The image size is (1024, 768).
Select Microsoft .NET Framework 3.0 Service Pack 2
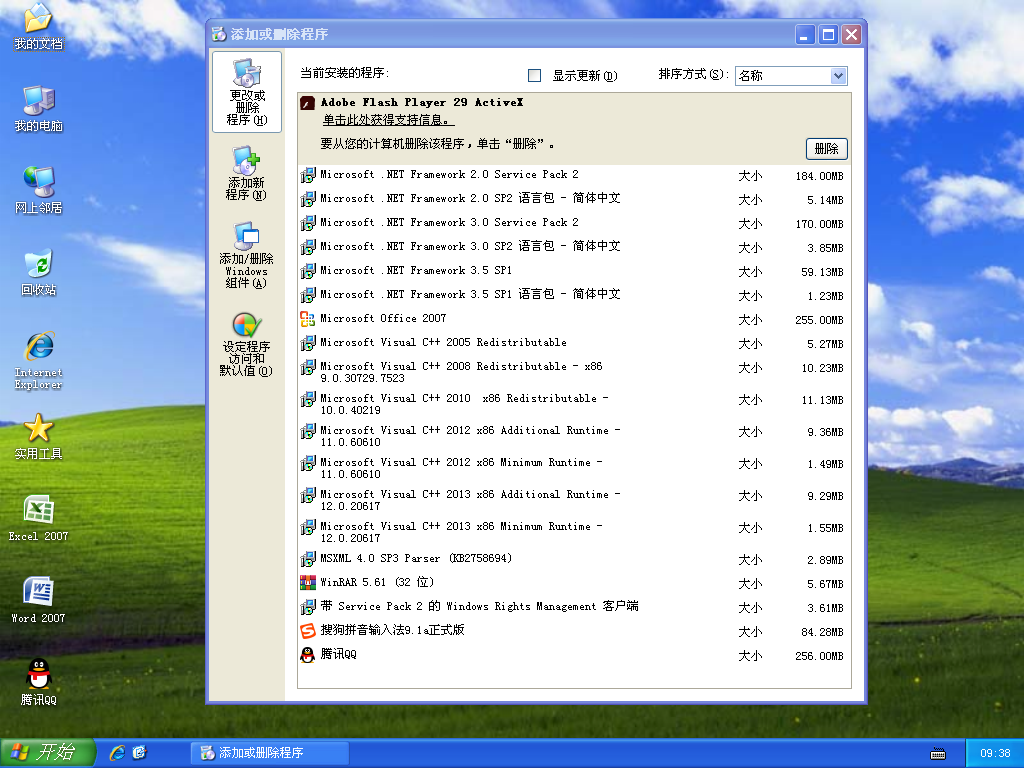click(574, 223)
